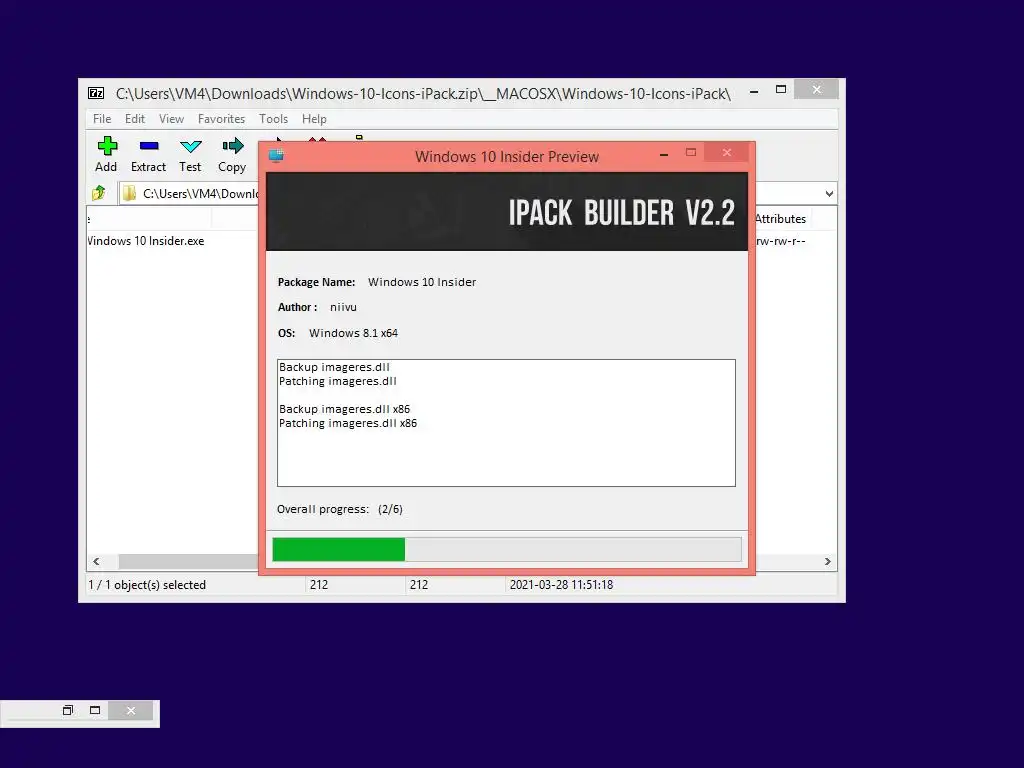This screenshot has width=1024, height=768.
Task: Click the iPack installer title bar icon
Action: pyautogui.click(x=276, y=155)
